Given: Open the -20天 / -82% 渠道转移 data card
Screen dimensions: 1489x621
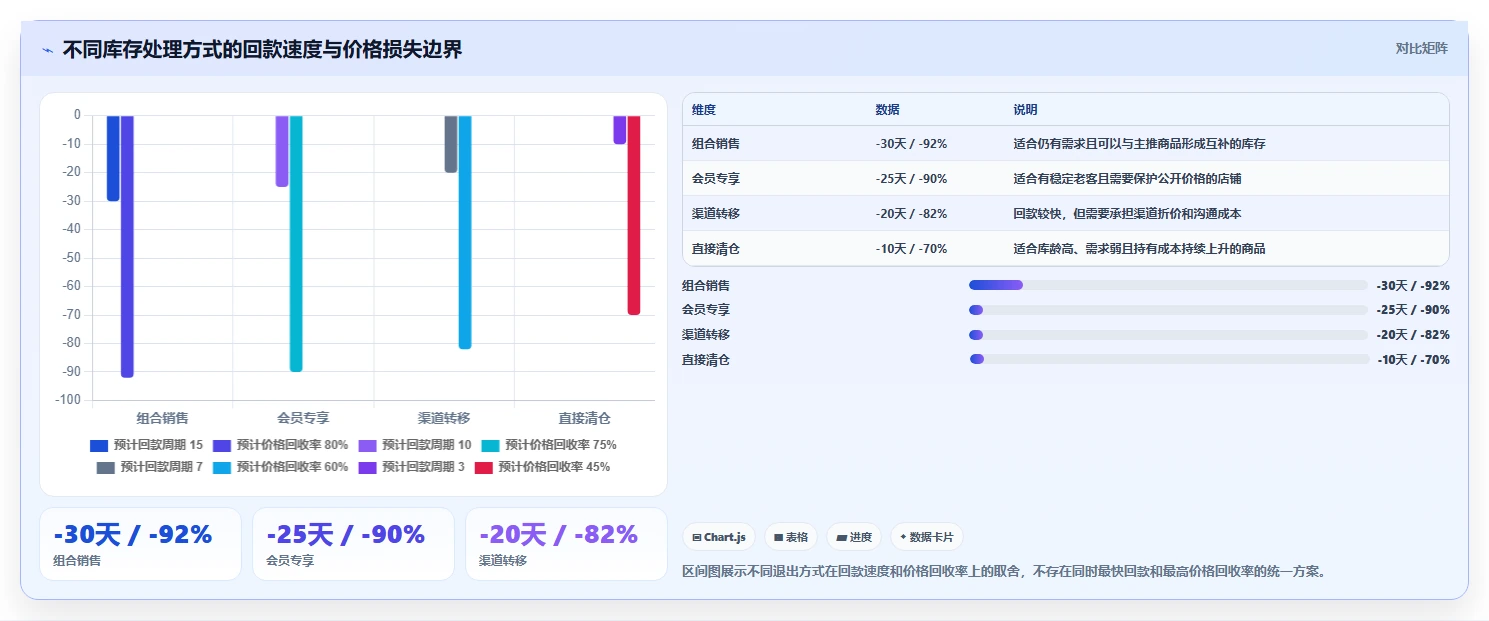Looking at the screenshot, I should click(566, 544).
